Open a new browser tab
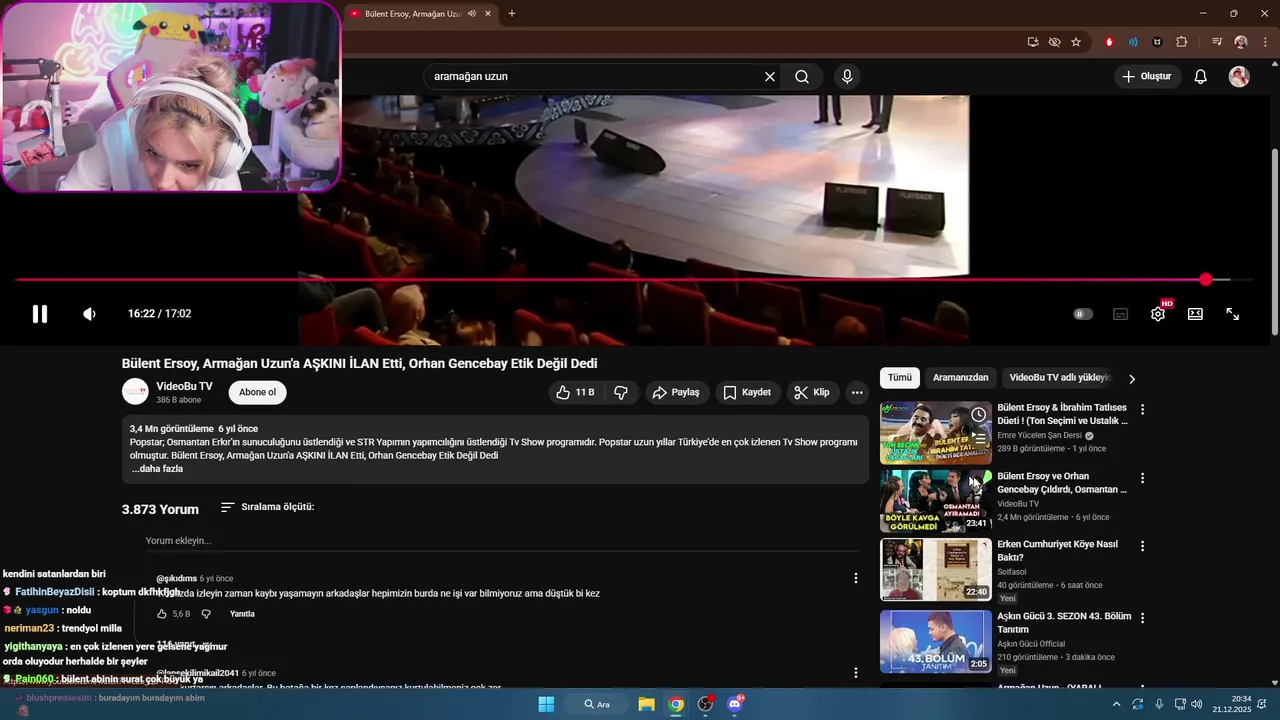The width and height of the screenshot is (1280, 720). click(x=512, y=14)
